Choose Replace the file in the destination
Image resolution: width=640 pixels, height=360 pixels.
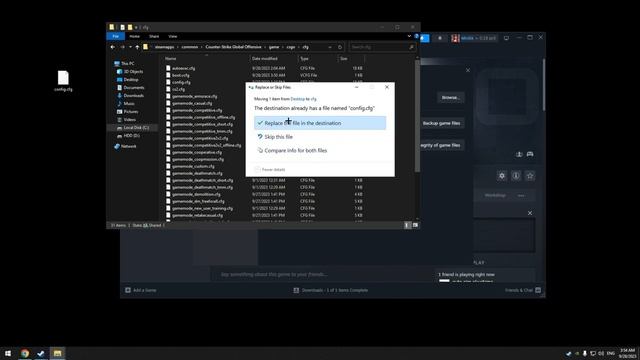(x=320, y=123)
